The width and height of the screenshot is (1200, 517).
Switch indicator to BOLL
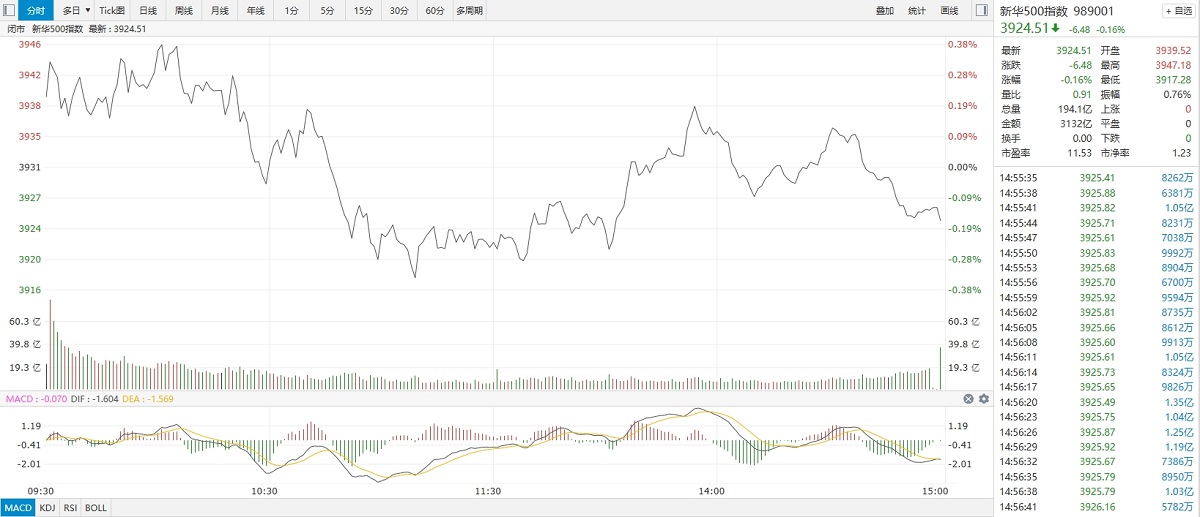tap(96, 508)
